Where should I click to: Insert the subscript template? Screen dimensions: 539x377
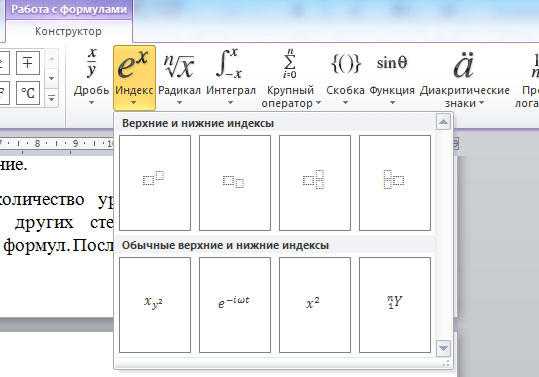235,182
